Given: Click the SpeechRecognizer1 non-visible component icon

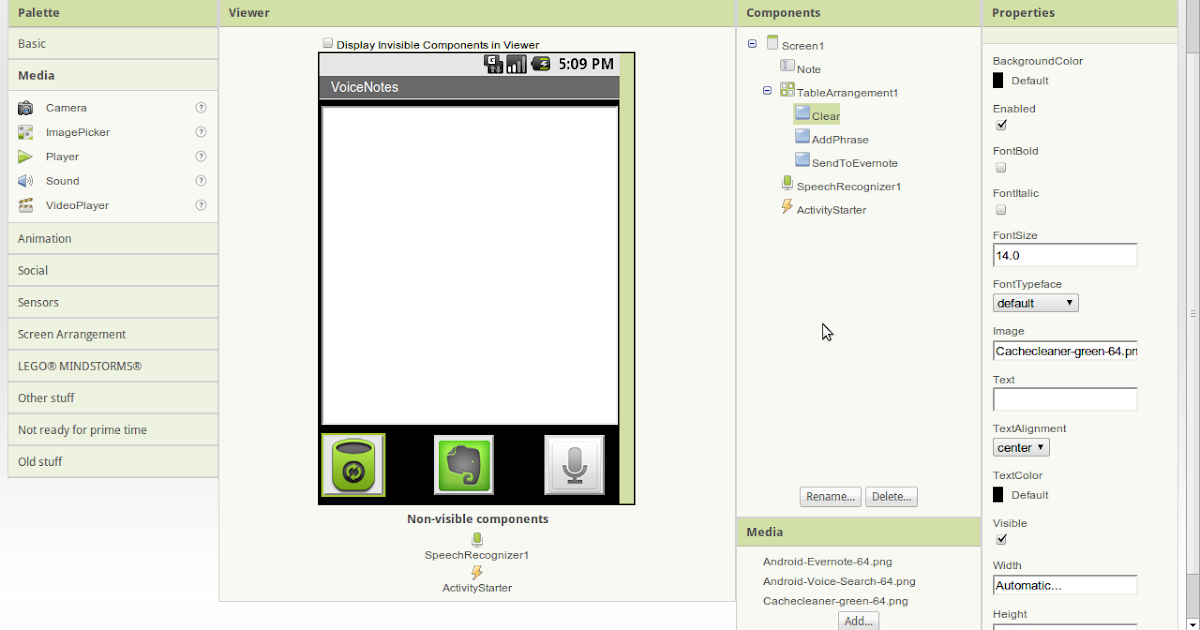Looking at the screenshot, I should point(477,540).
